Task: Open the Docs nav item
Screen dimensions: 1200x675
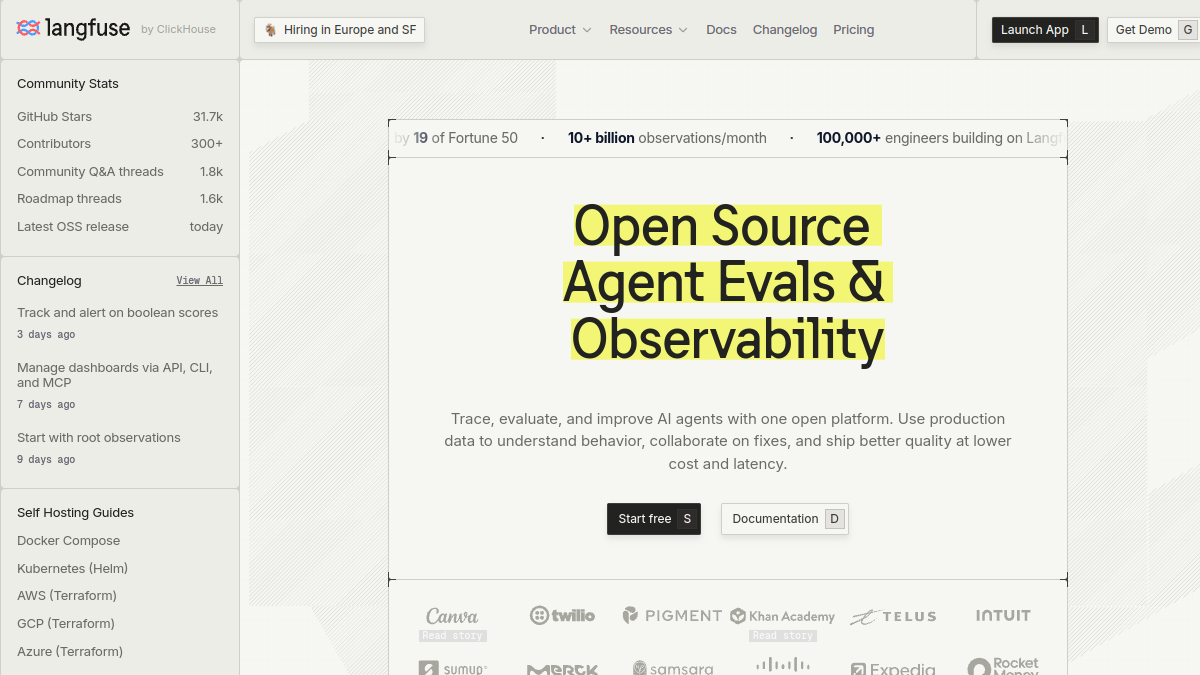Action: tap(721, 30)
